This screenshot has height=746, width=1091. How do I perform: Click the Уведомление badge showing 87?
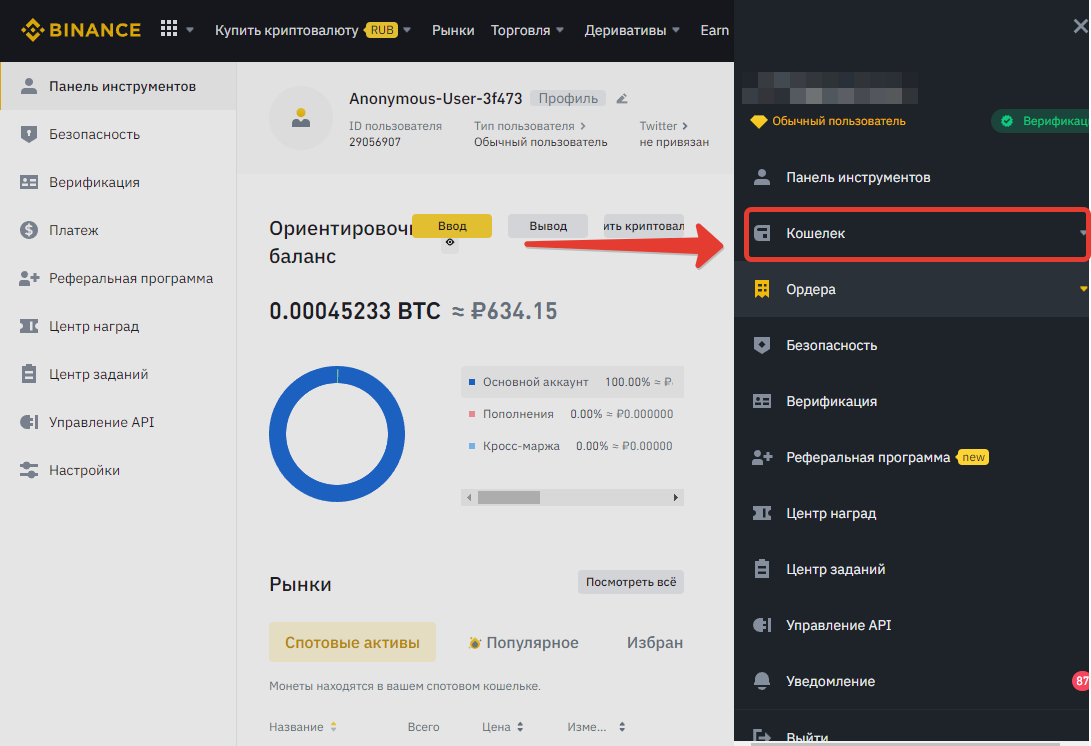(x=1081, y=681)
